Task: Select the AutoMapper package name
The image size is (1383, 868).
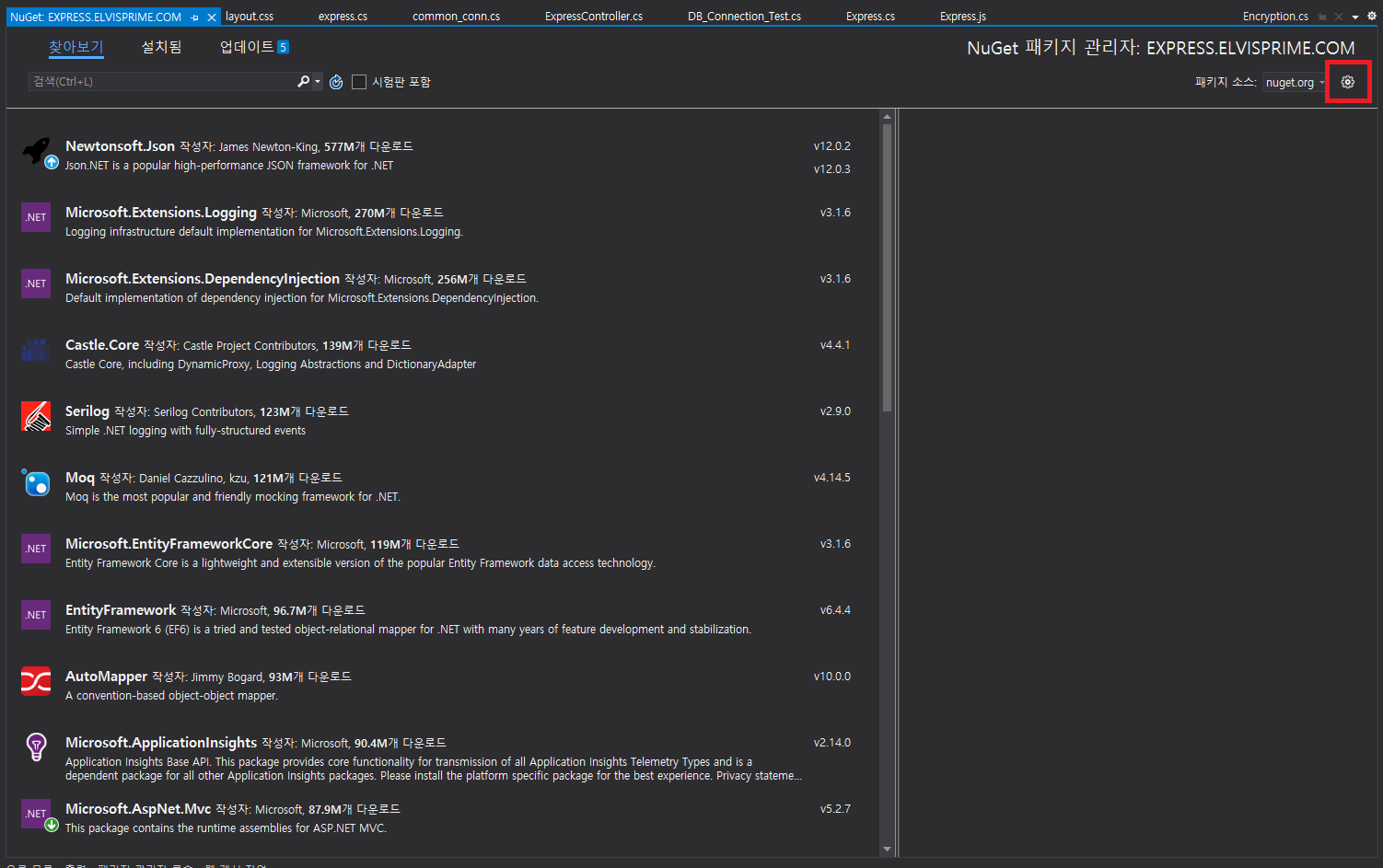Action: click(106, 677)
